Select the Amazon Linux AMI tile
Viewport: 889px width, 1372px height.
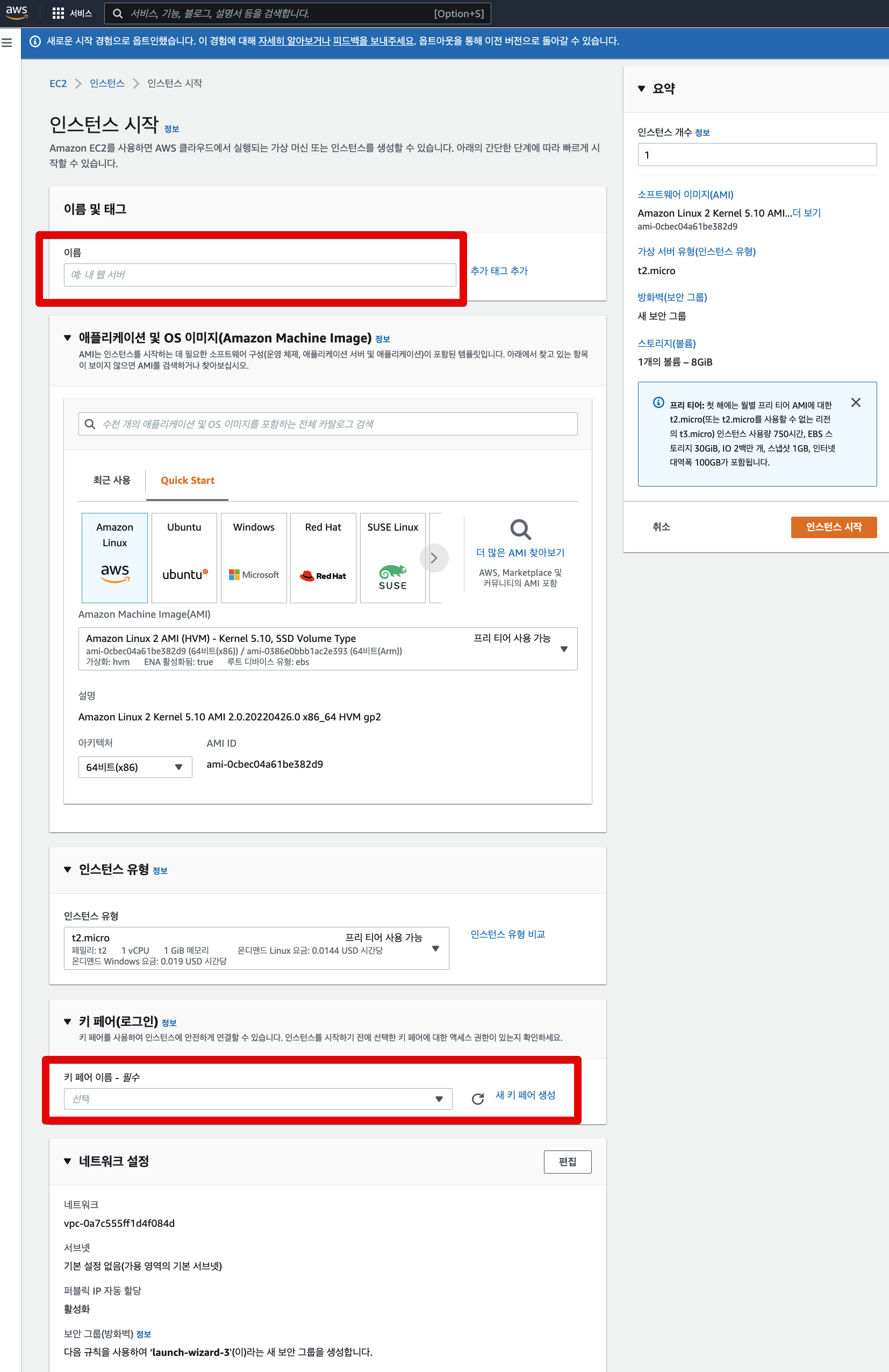(x=114, y=558)
